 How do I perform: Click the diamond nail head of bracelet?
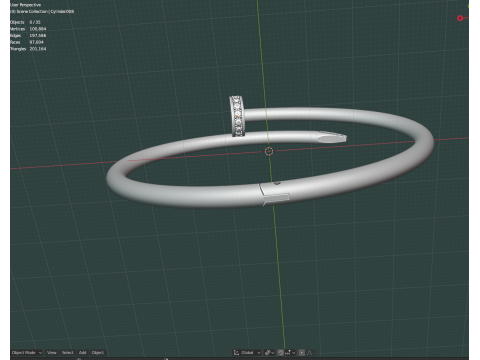pos(238,116)
